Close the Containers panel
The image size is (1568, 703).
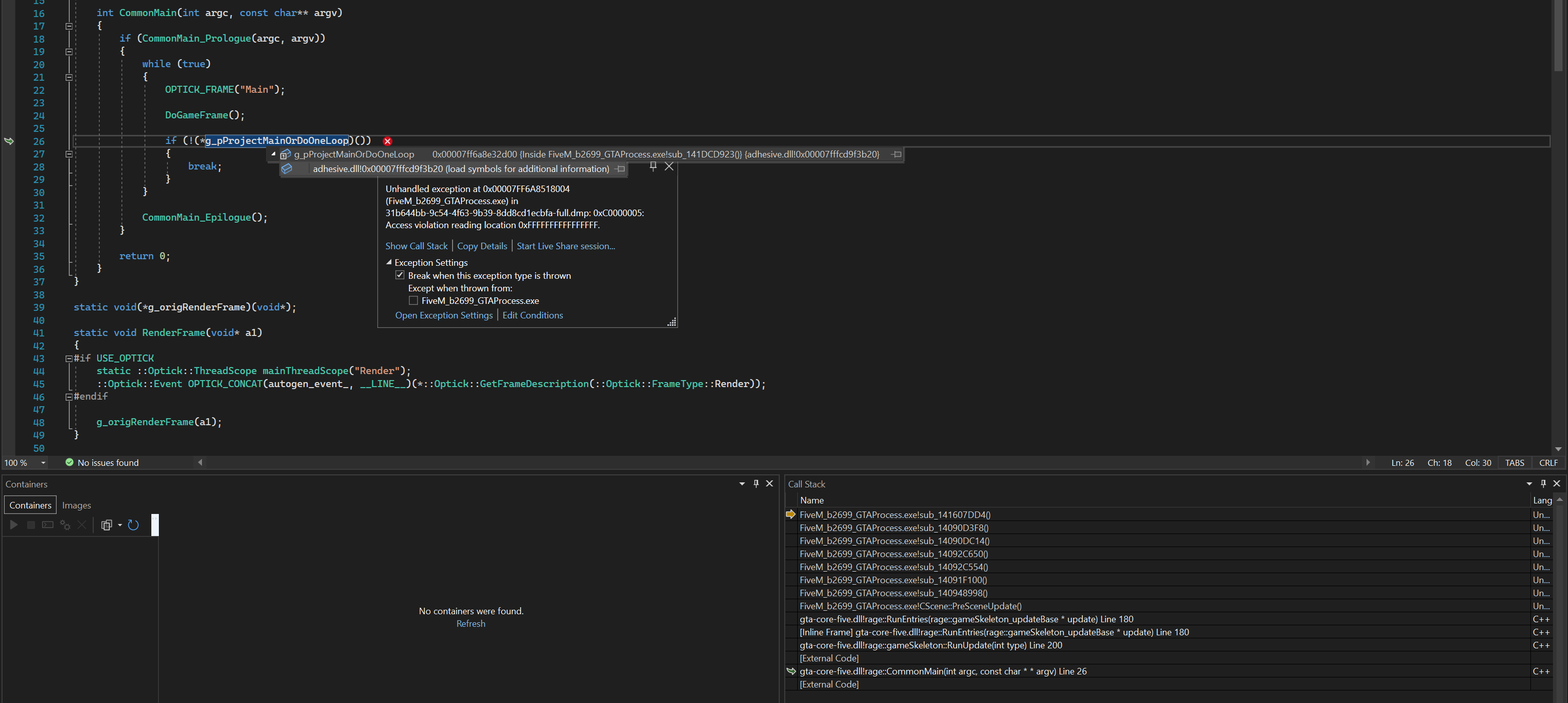[x=769, y=483]
